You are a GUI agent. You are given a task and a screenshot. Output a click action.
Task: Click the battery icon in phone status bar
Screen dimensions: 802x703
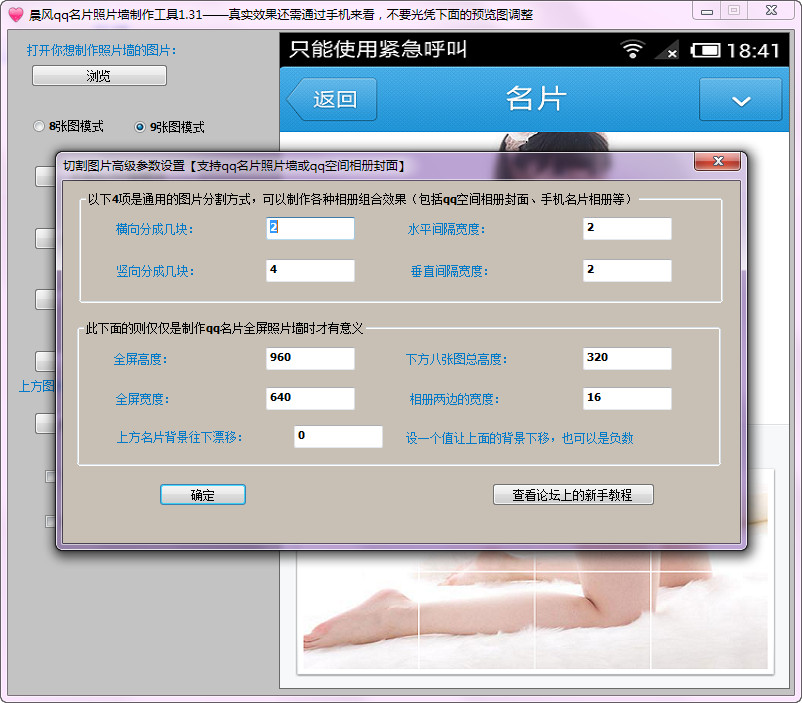705,50
